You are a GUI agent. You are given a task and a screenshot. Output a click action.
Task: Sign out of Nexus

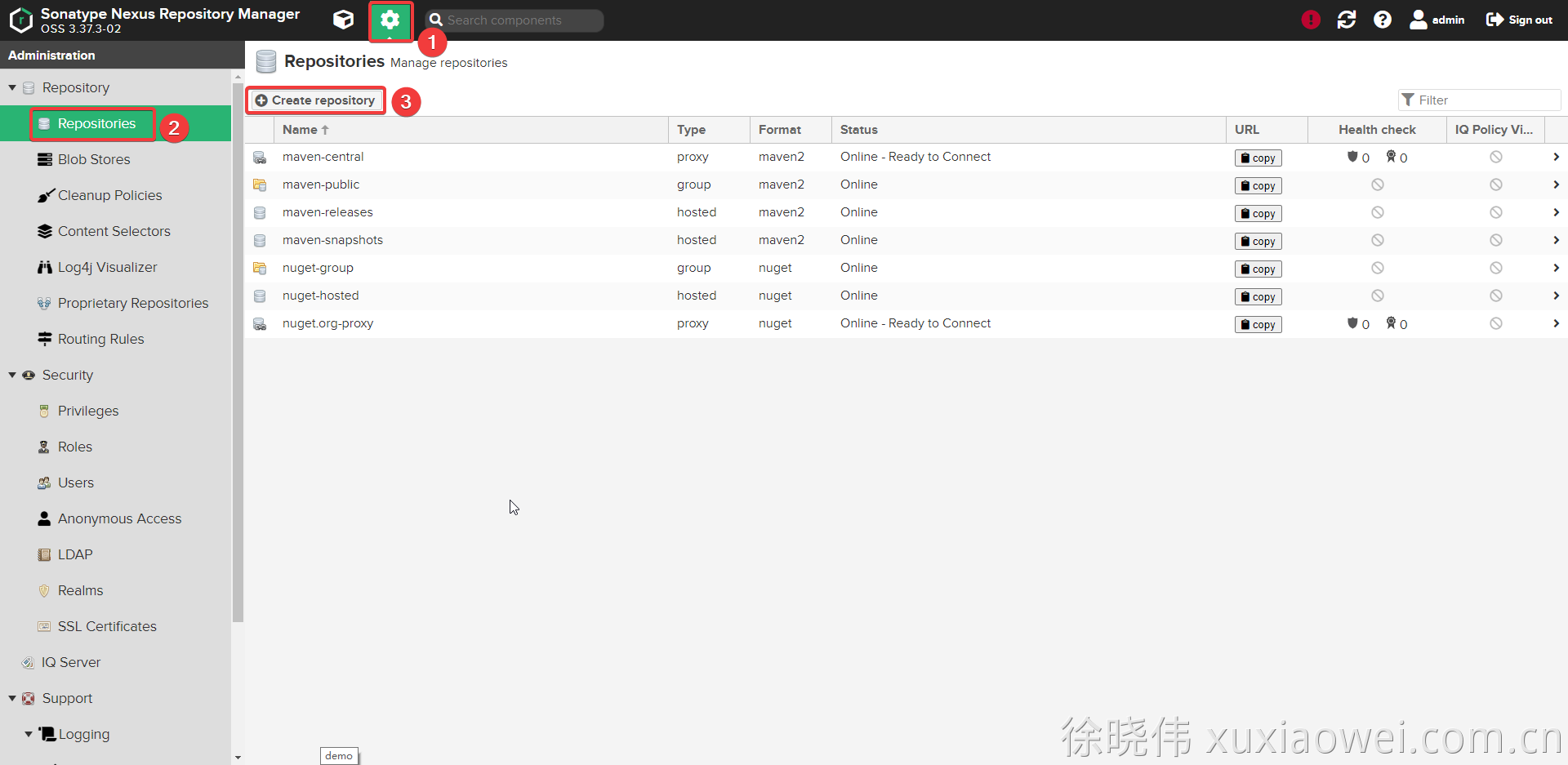point(1519,20)
